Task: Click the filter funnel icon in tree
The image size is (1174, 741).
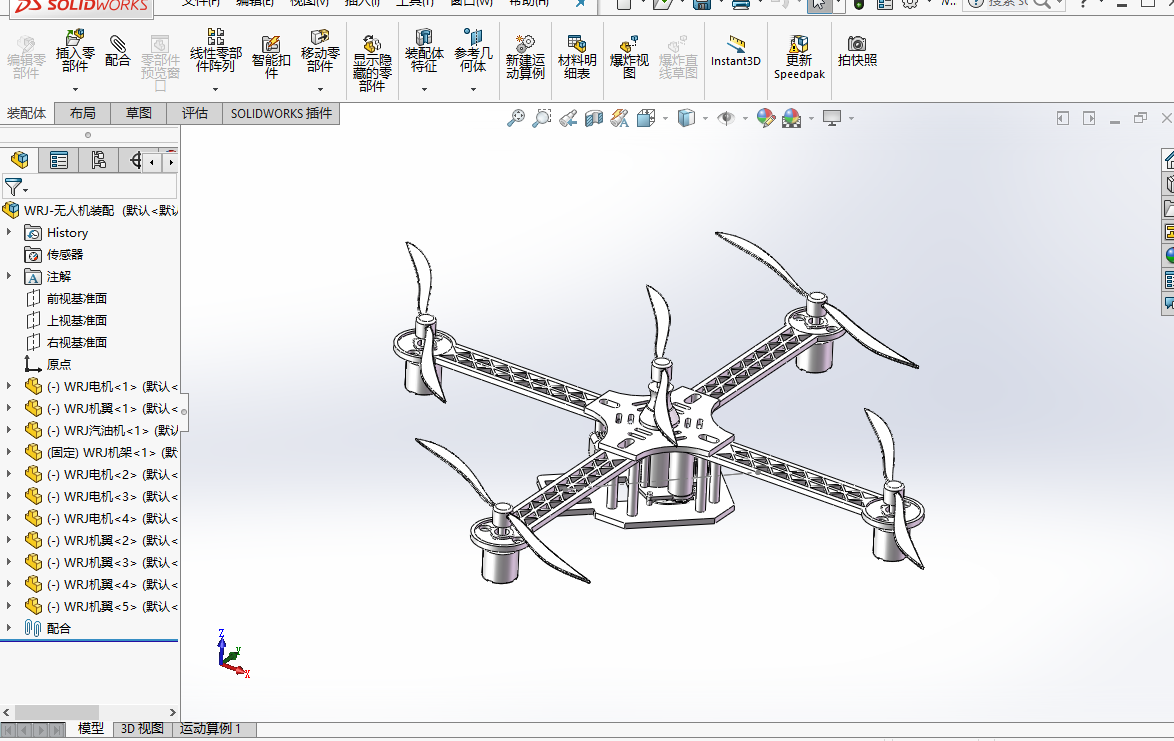Action: (x=13, y=186)
